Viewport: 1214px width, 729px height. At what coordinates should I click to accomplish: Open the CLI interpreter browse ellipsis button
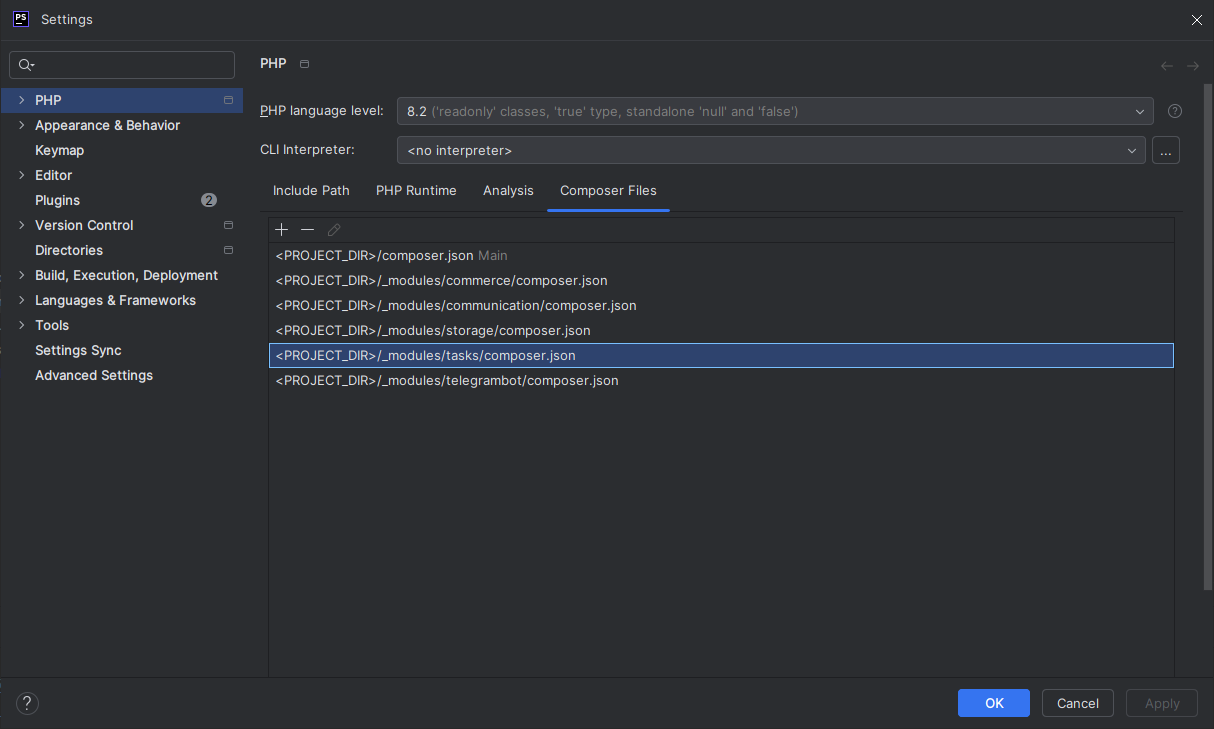[1166, 150]
